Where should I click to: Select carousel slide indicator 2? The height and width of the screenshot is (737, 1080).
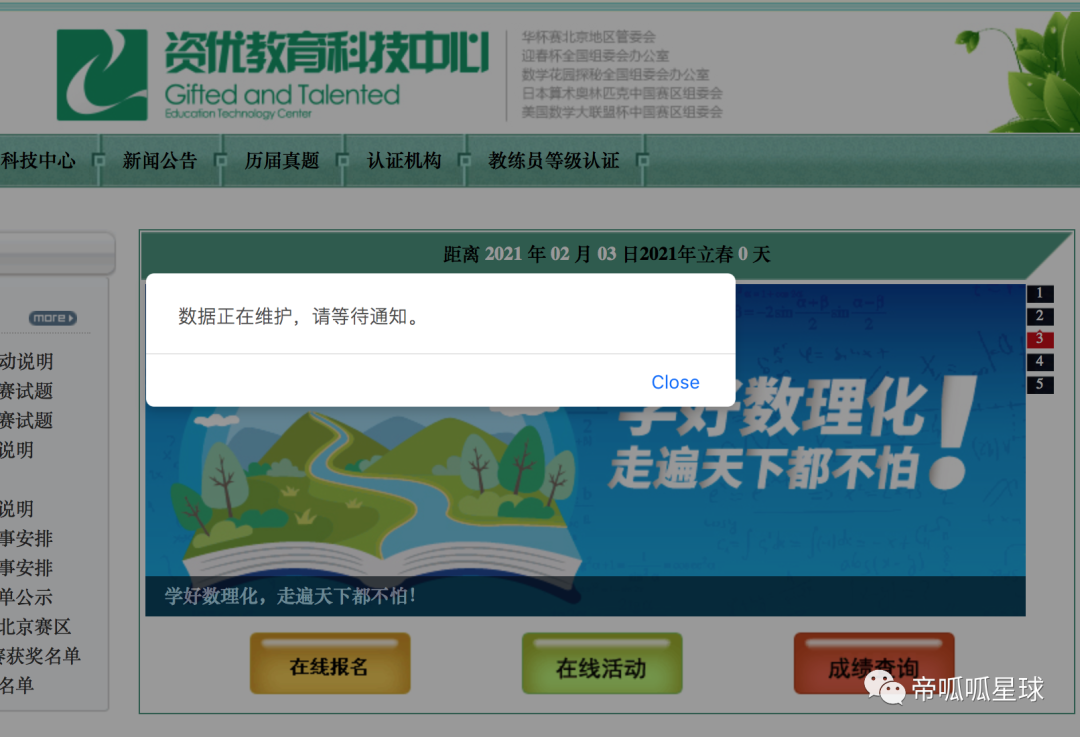tap(1040, 316)
